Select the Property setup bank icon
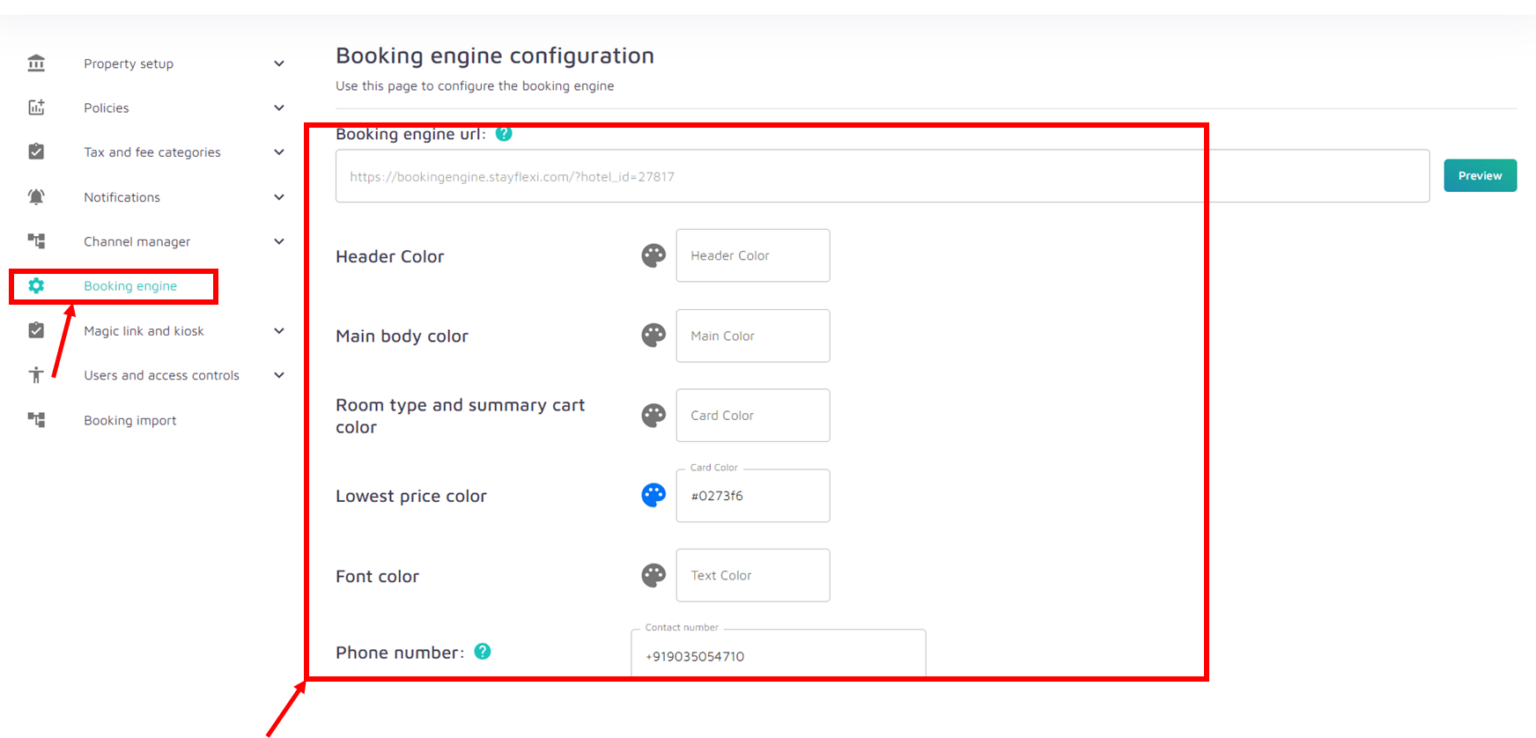Screen dimensions: 1536x738 pos(35,62)
